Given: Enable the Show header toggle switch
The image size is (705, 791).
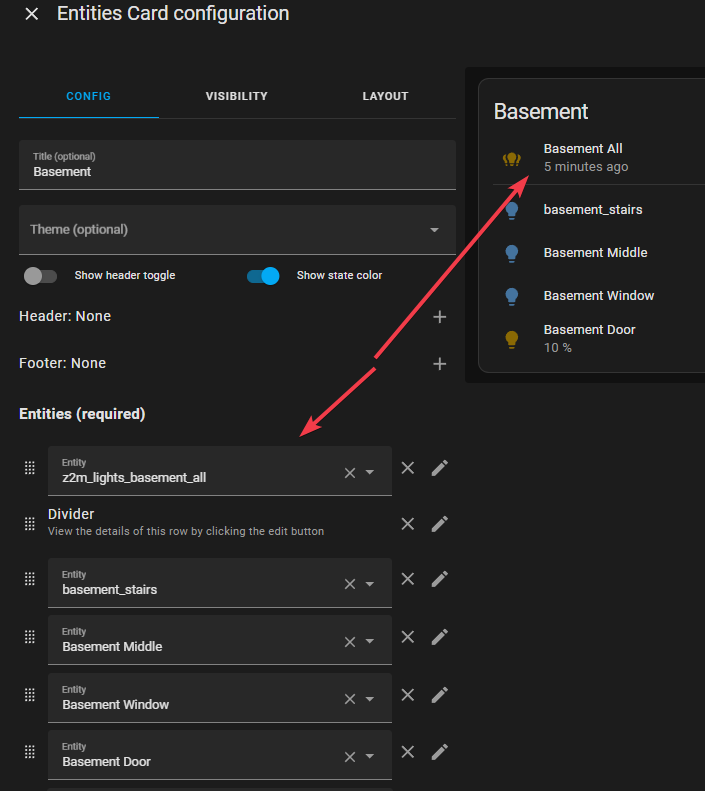Looking at the screenshot, I should click(40, 276).
